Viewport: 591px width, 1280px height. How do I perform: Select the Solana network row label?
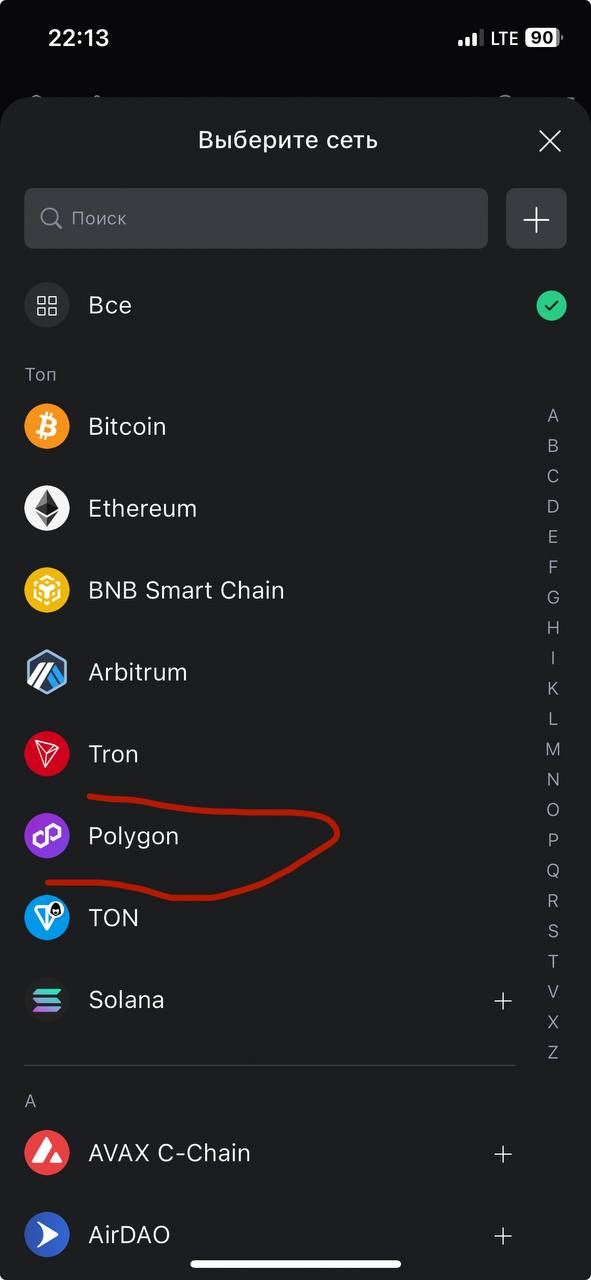pyautogui.click(x=126, y=1000)
